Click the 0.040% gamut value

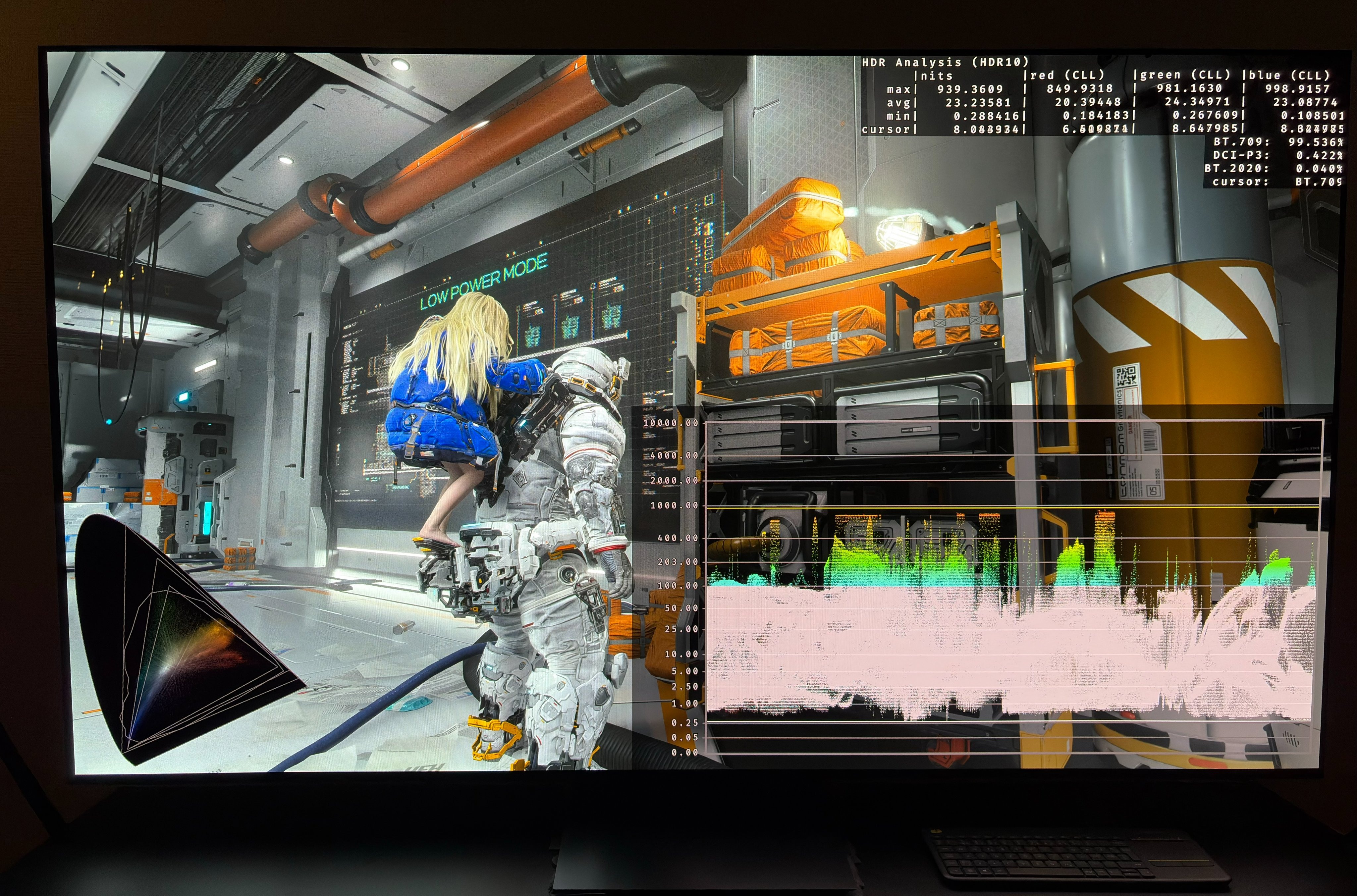tap(1320, 169)
